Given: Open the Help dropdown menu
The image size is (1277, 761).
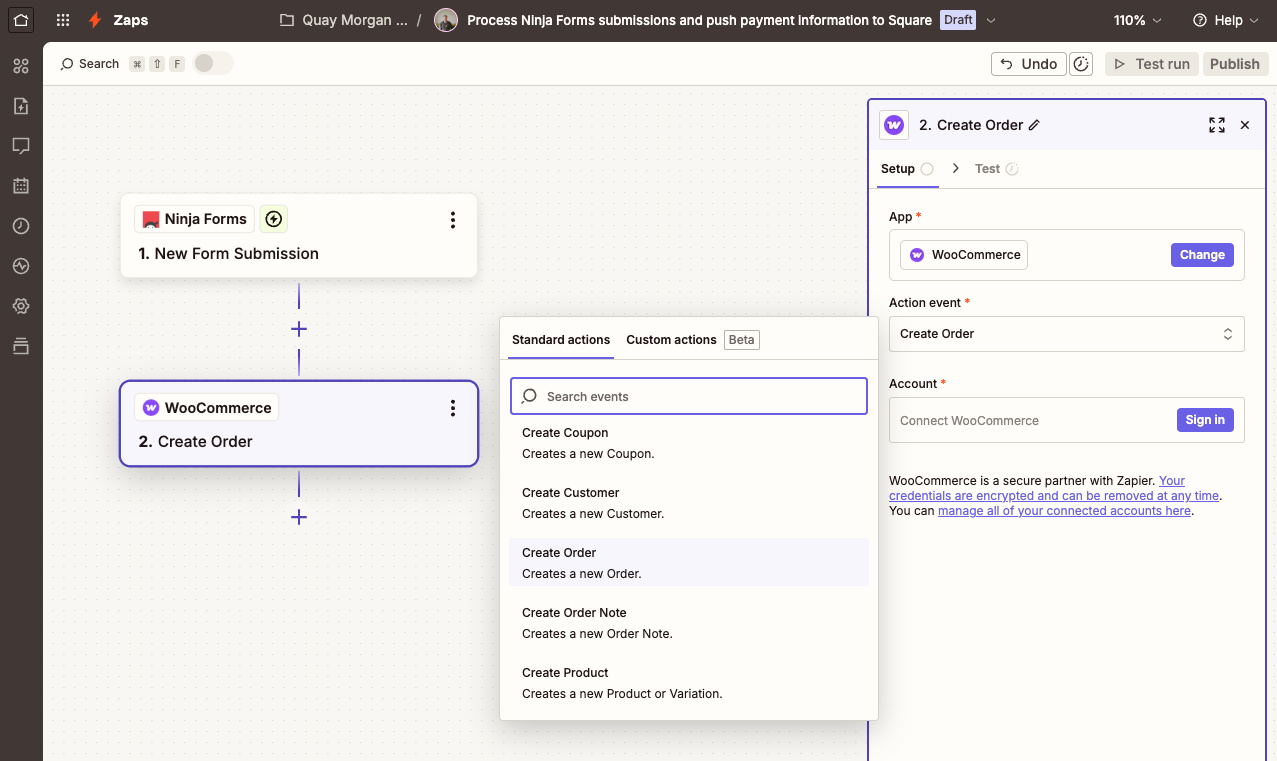Looking at the screenshot, I should click(x=1226, y=20).
